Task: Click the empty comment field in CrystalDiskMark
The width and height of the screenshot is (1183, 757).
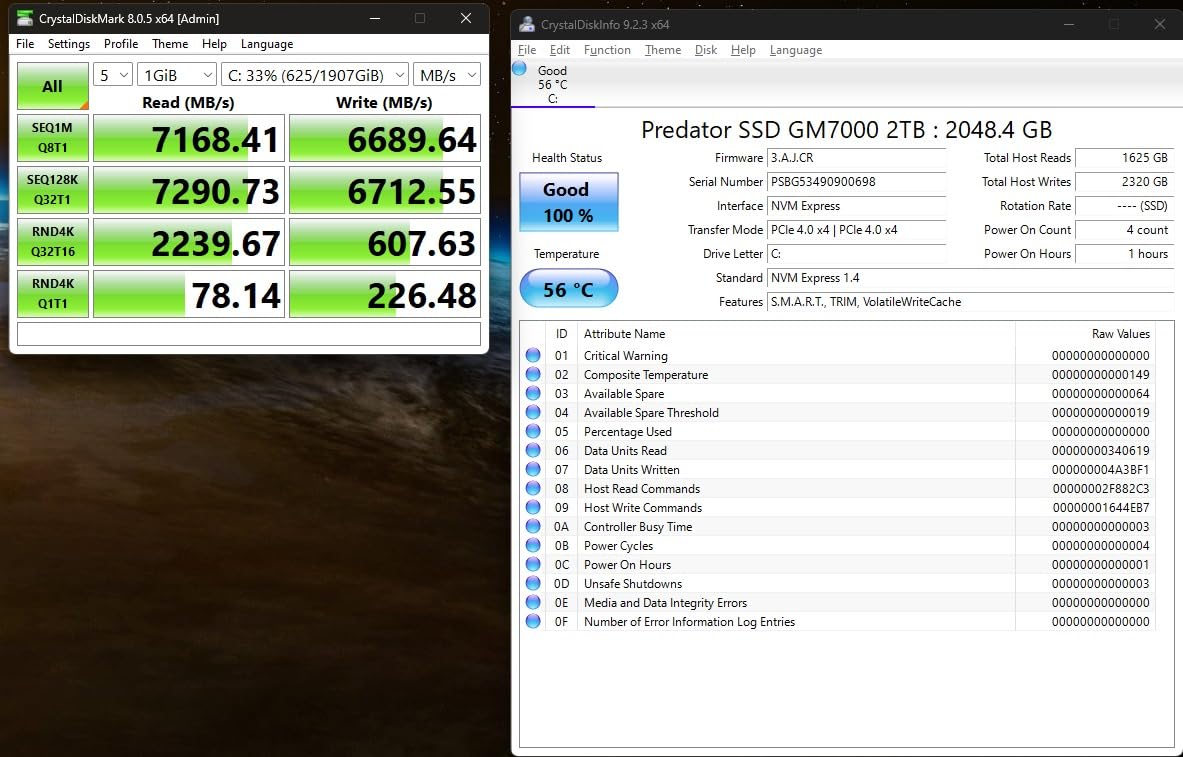Action: pos(248,334)
